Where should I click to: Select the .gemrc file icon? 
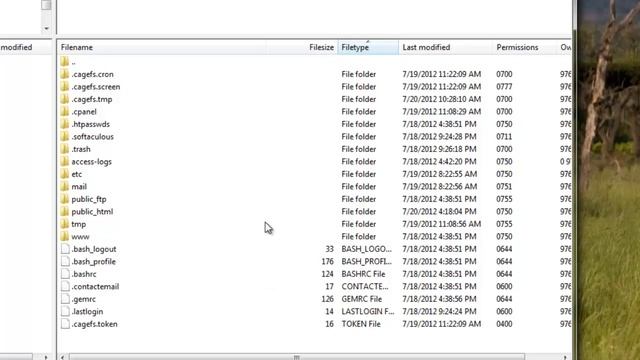(65, 299)
